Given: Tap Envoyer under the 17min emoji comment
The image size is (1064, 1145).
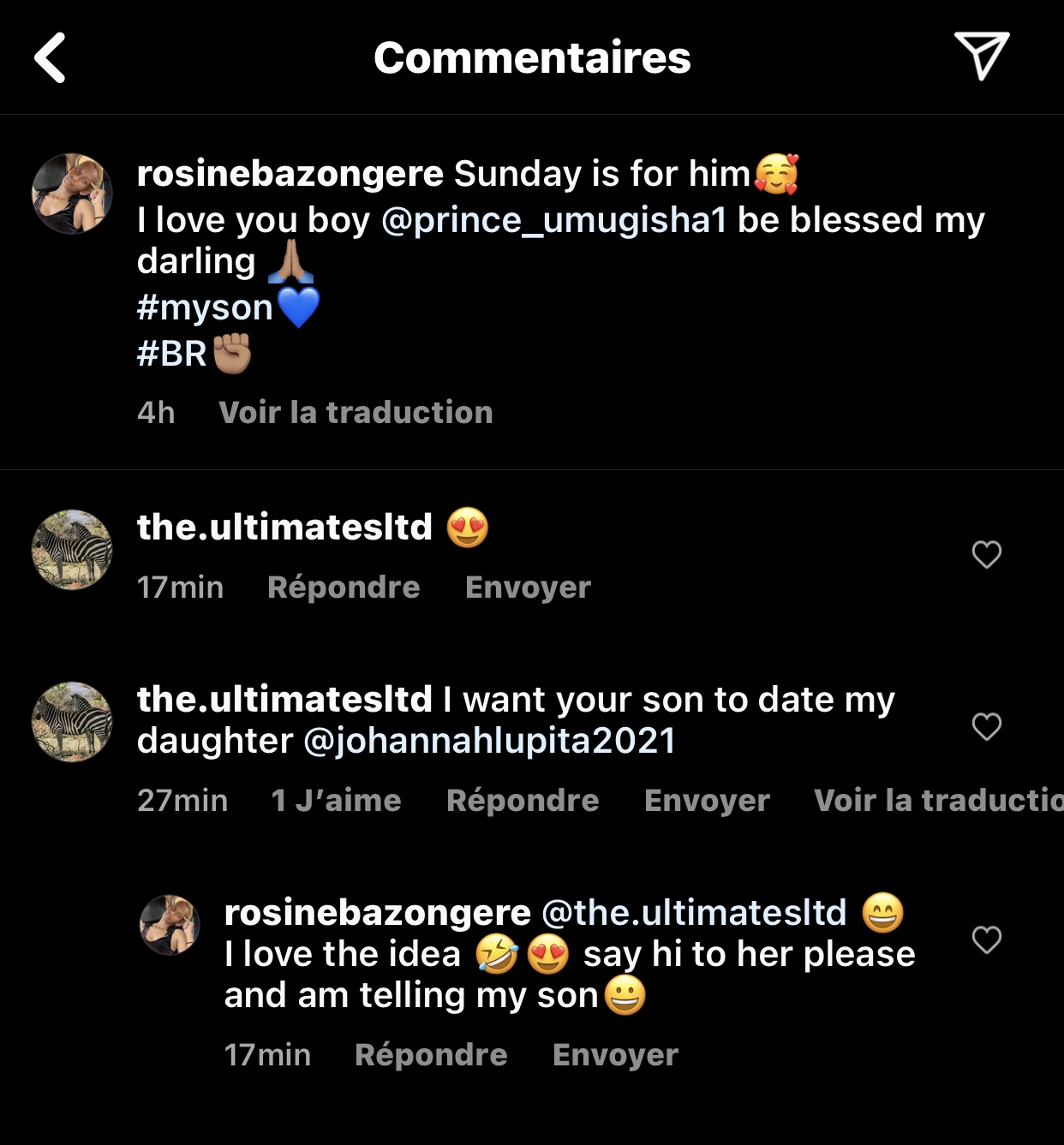Looking at the screenshot, I should 528,587.
